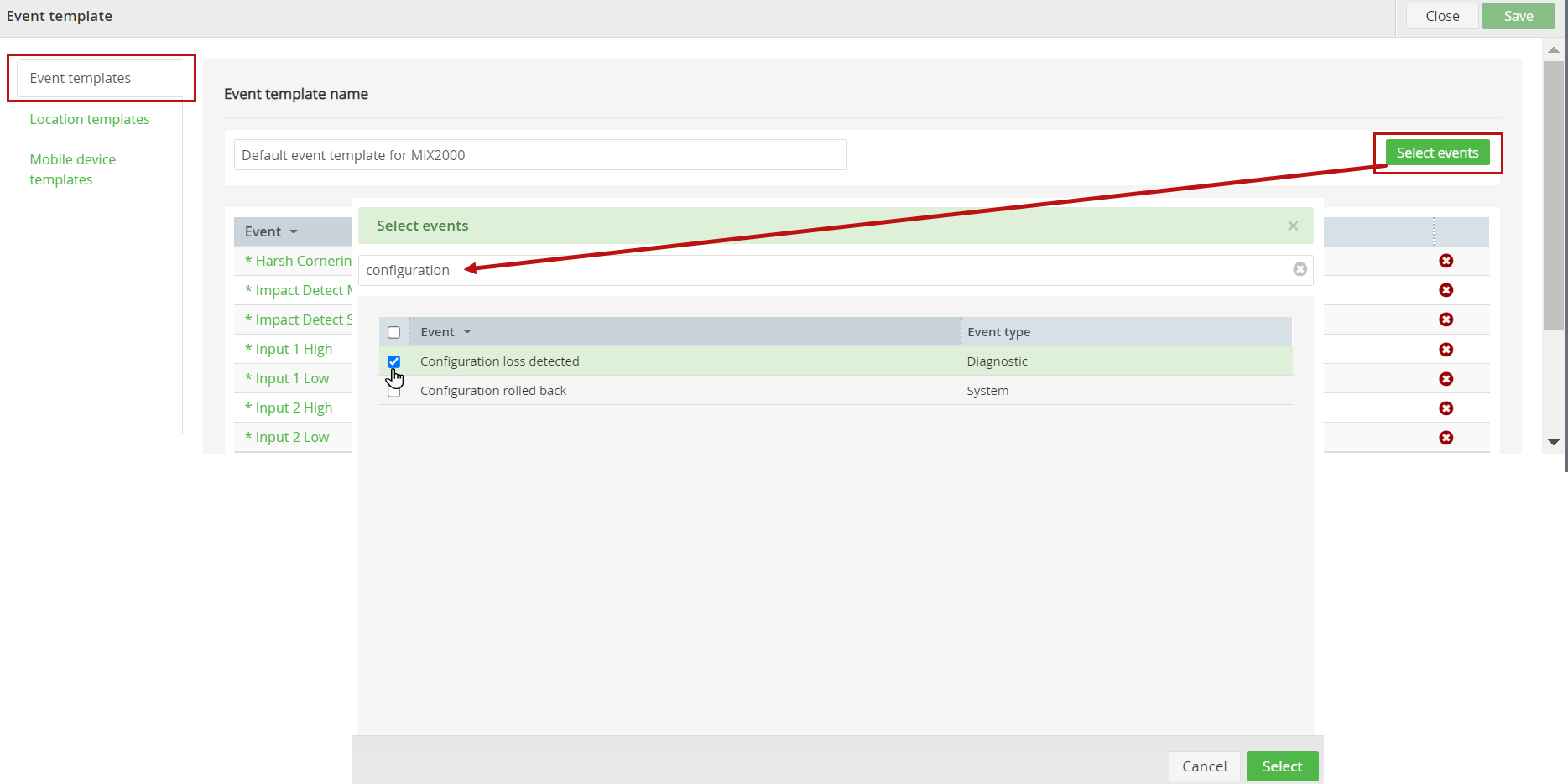The image size is (1568, 784).
Task: Click the page scrollbar down arrow
Action: coord(1554,442)
